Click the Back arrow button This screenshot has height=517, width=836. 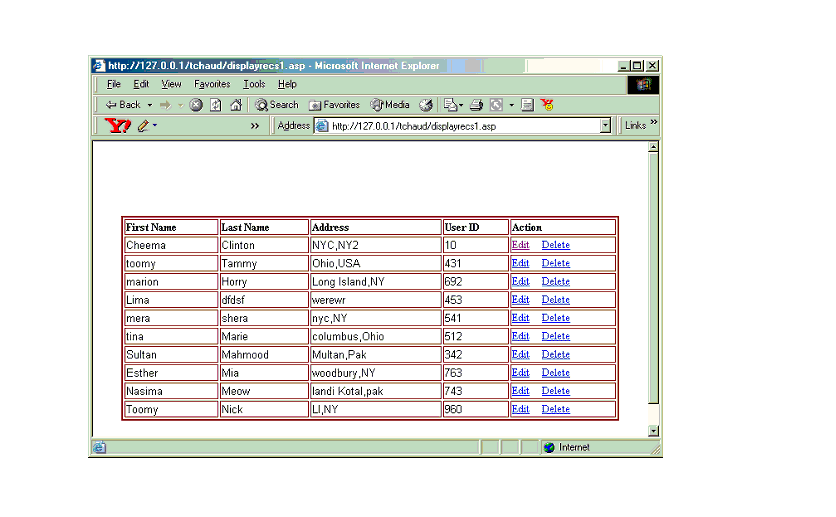tap(123, 105)
